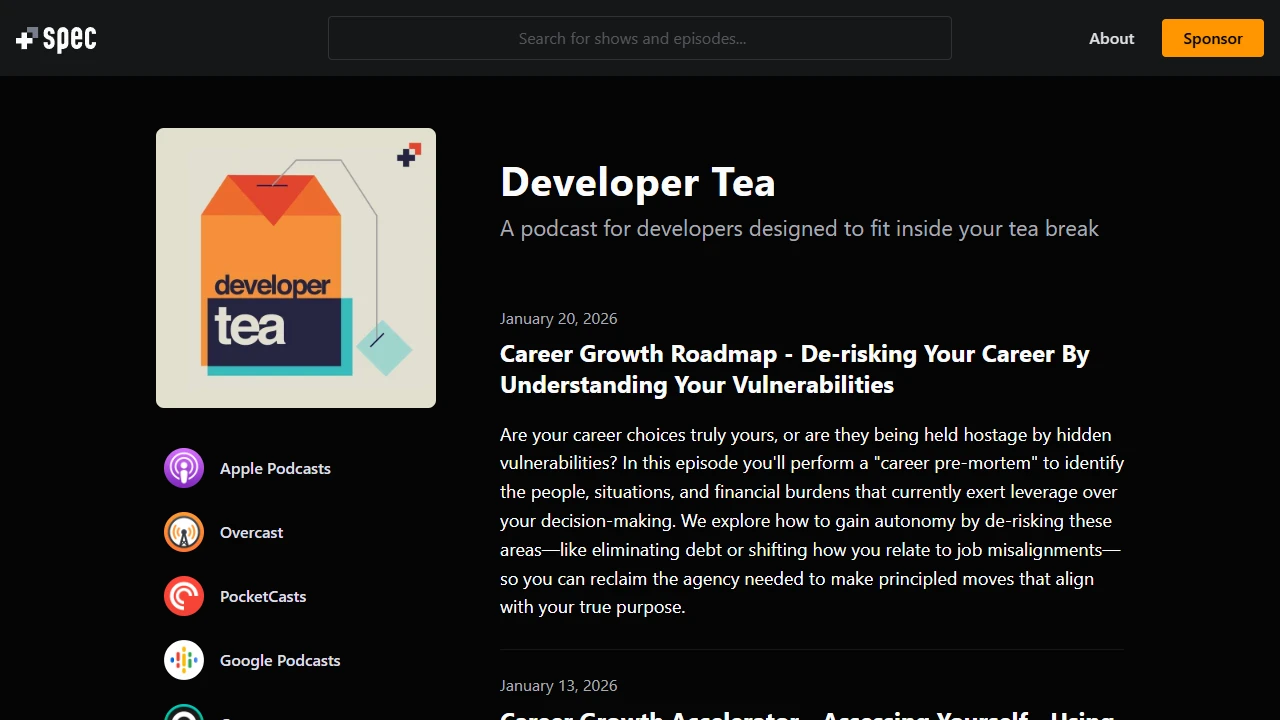Click the January 20, 2026 date
This screenshot has height=720, width=1280.
click(x=558, y=318)
